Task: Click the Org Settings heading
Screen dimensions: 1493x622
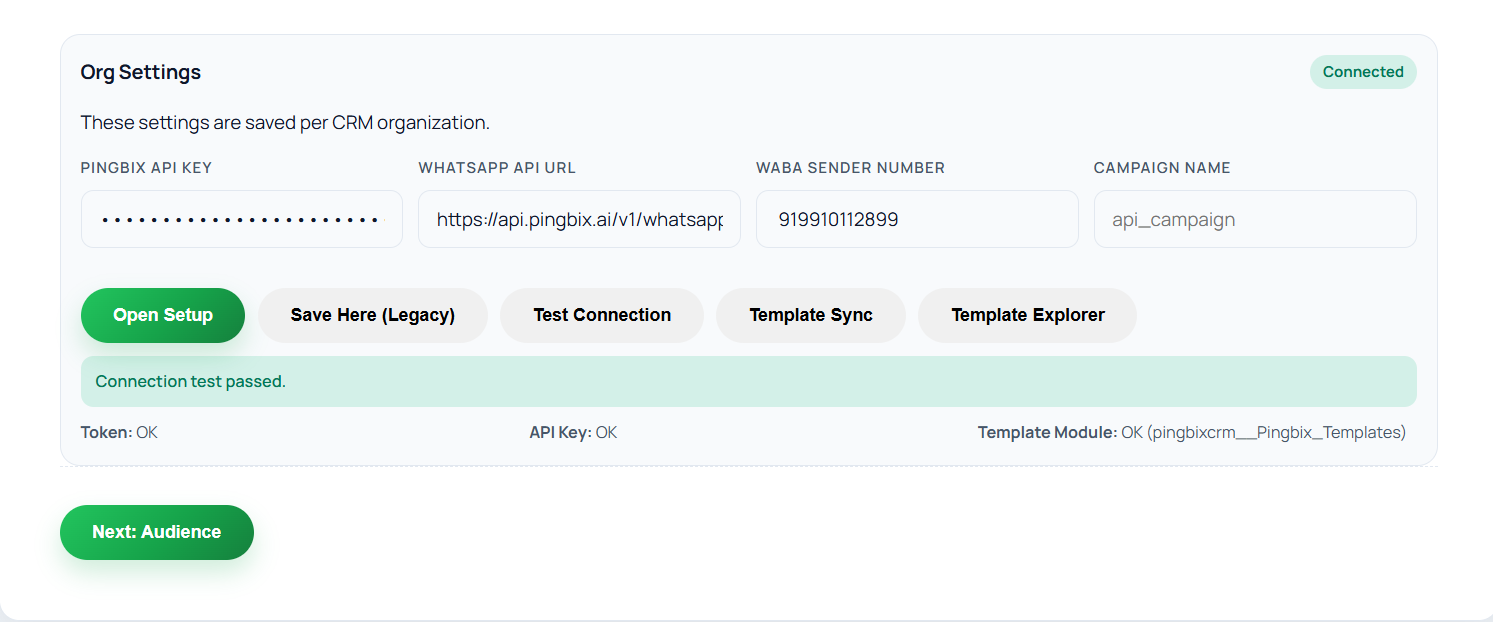Action: click(x=141, y=72)
